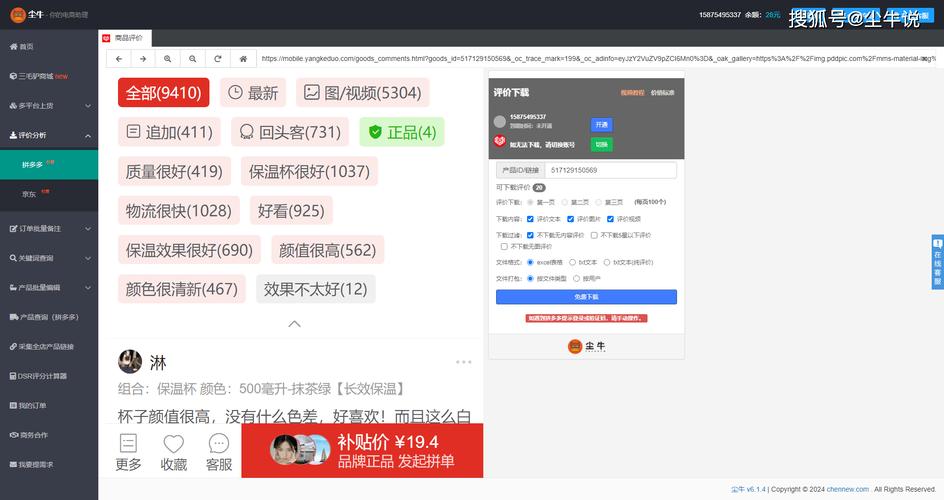Expand the 多平台上货 menu
Image resolution: width=944 pixels, height=500 pixels.
pos(49,106)
